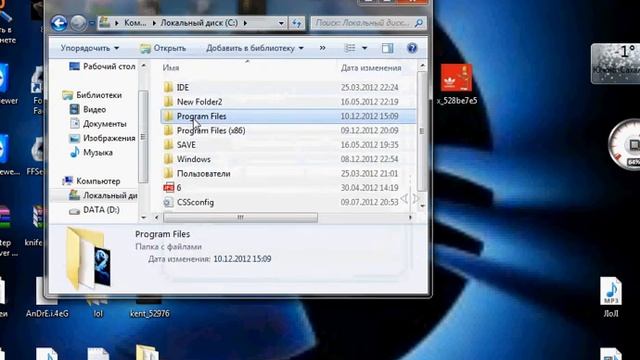This screenshot has width=640, height=360.
Task: Click the CPU meter gadget
Action: pyautogui.click(x=624, y=144)
